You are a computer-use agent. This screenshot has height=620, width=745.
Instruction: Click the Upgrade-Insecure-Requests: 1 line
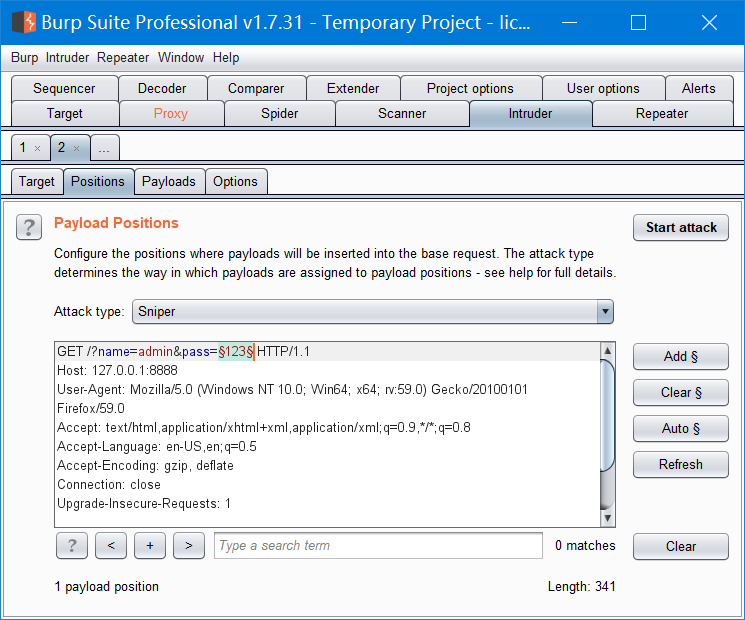coord(144,504)
